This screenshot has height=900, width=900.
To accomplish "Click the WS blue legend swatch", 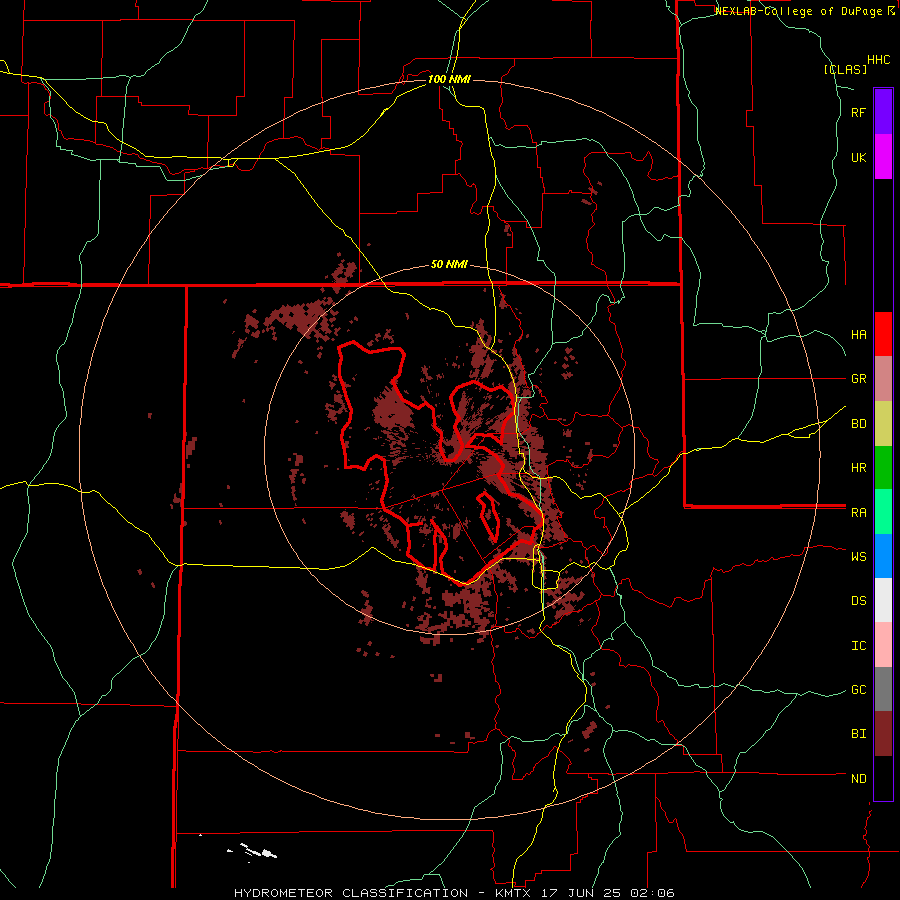I will pos(883,556).
